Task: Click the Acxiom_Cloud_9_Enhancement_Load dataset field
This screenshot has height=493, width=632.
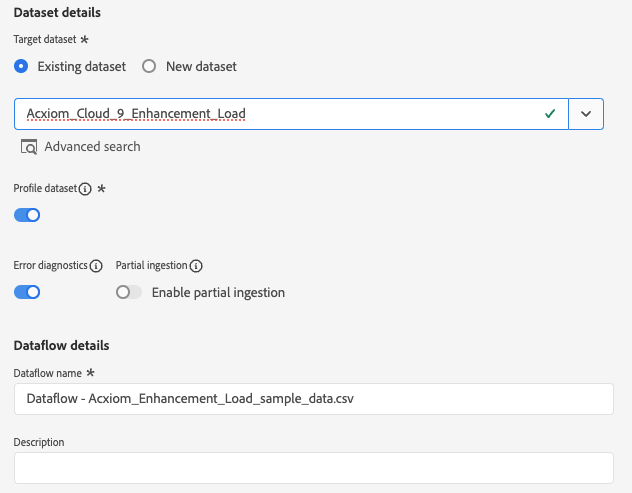Action: point(280,114)
